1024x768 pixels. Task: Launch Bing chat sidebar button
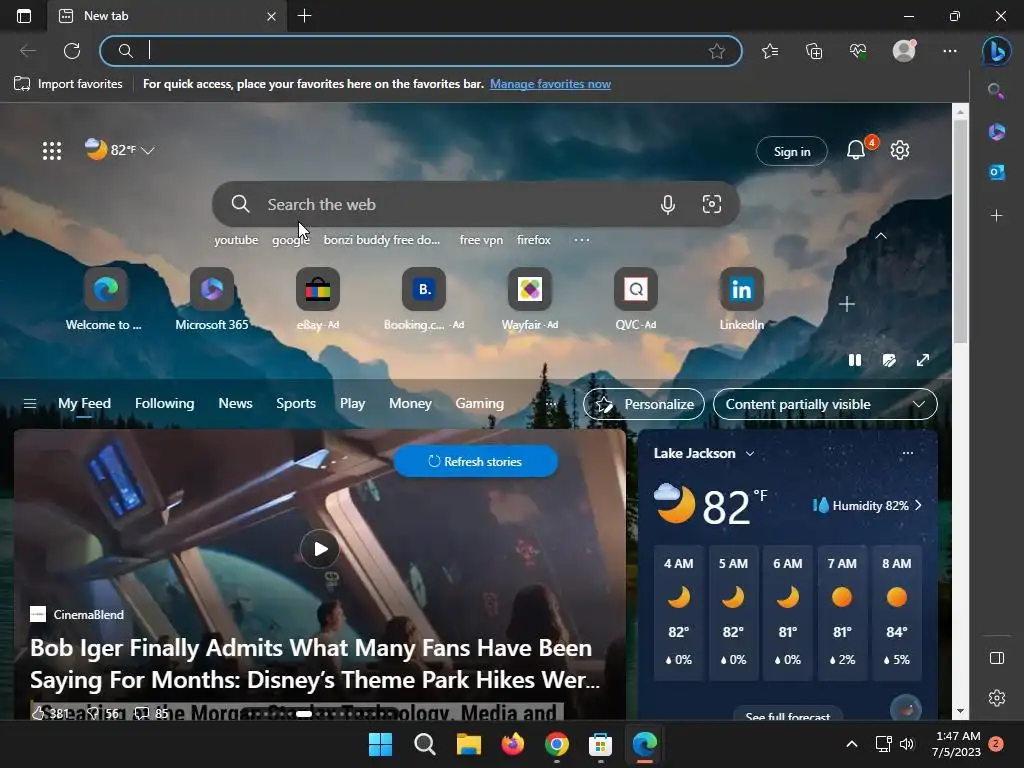tap(997, 51)
